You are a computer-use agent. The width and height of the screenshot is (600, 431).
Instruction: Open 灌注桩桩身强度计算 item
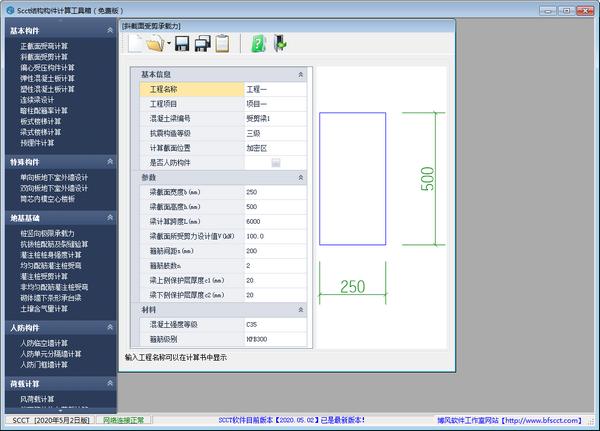point(51,255)
